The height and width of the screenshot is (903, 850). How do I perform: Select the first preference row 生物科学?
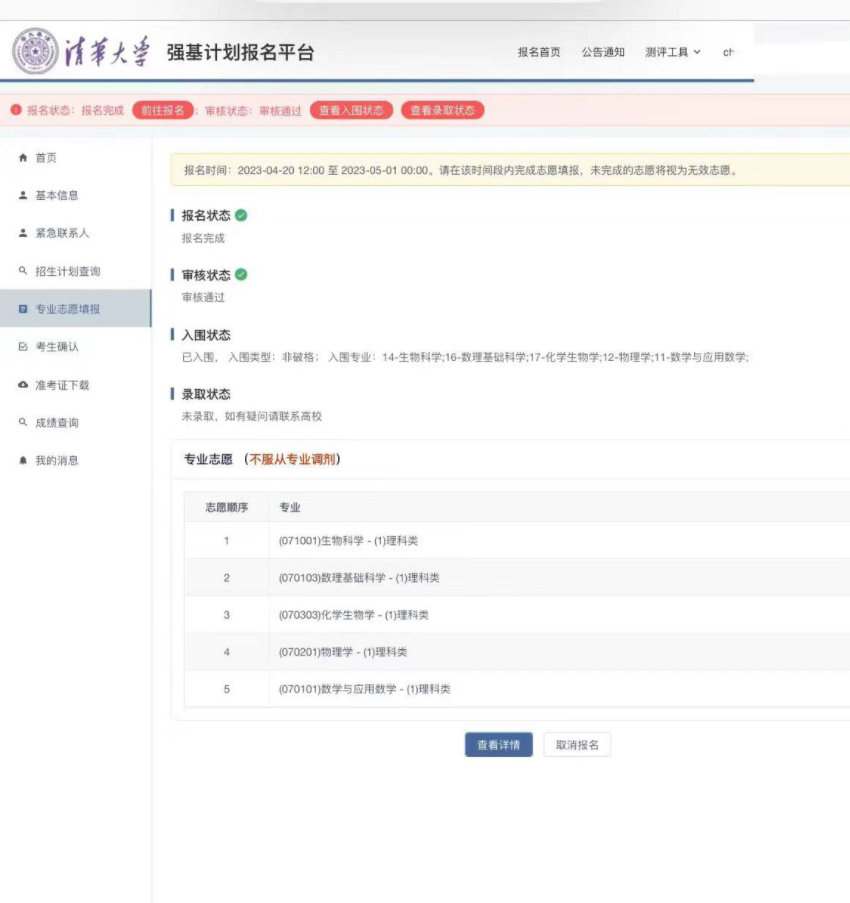(348, 541)
